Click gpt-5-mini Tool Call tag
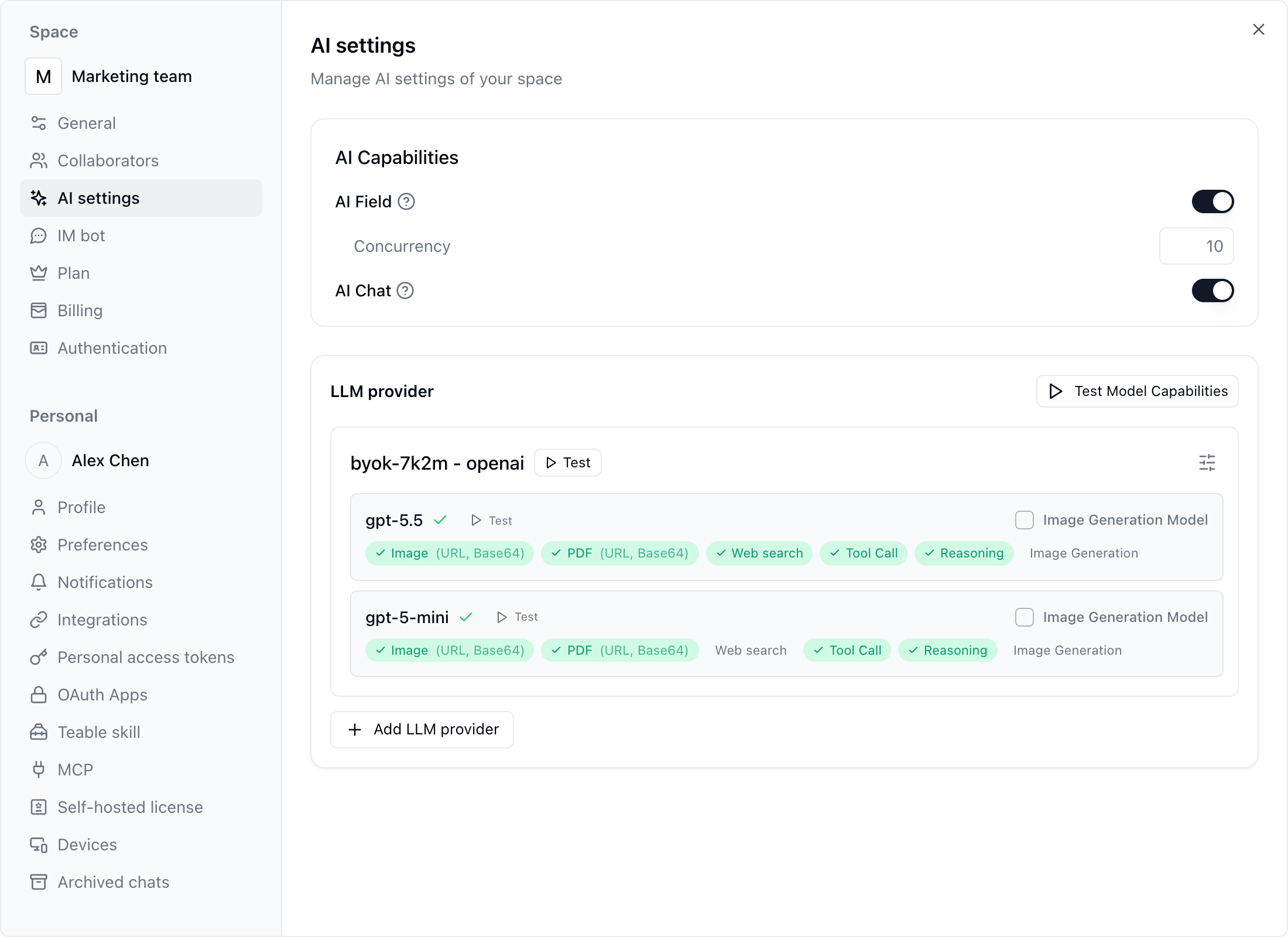Image resolution: width=1288 pixels, height=937 pixels. 847,651
